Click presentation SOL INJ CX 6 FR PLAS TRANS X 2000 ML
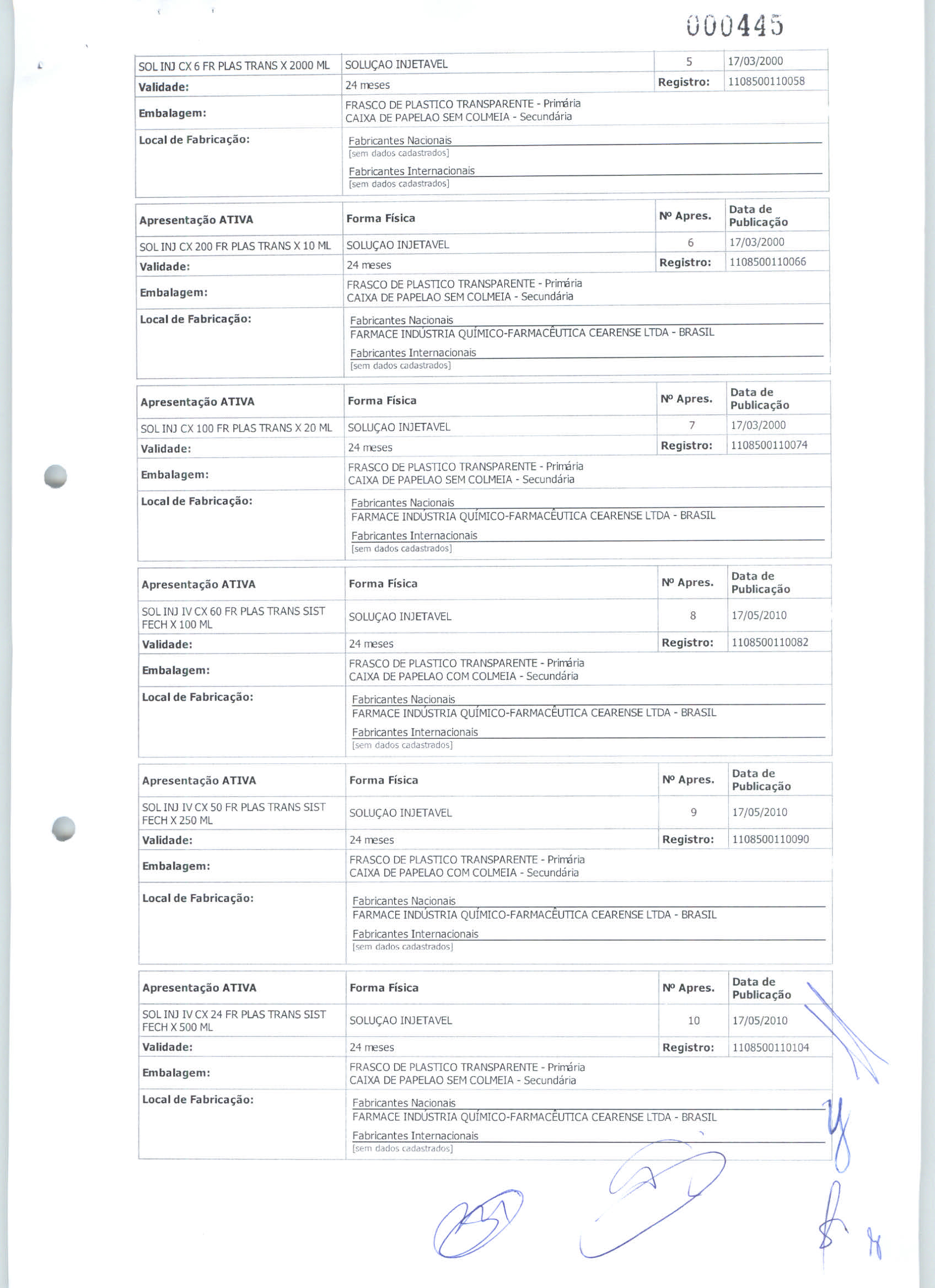This screenshot has height=1288, width=935. point(234,65)
